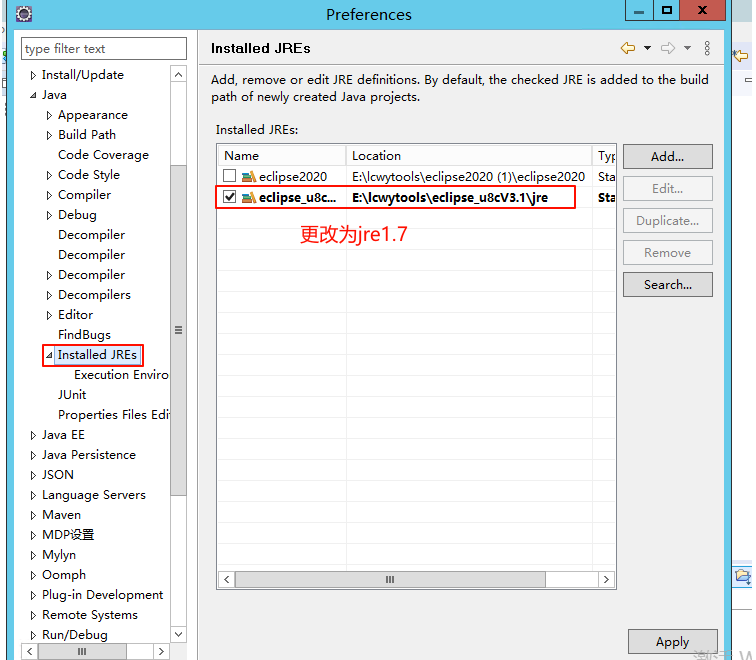
Task: Expand the Java EE node
Action: (33, 435)
